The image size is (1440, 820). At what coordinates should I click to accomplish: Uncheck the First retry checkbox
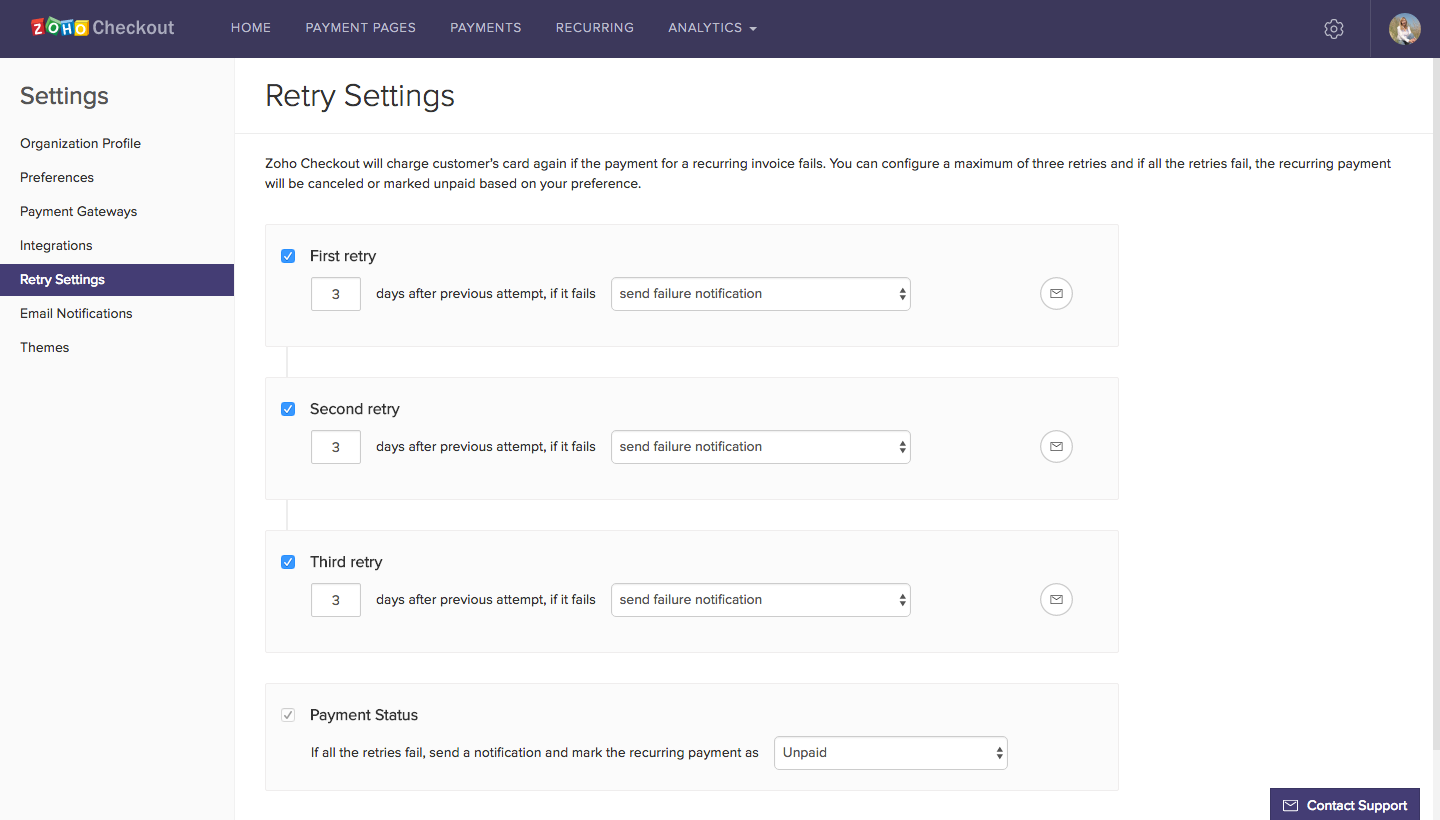coord(288,256)
